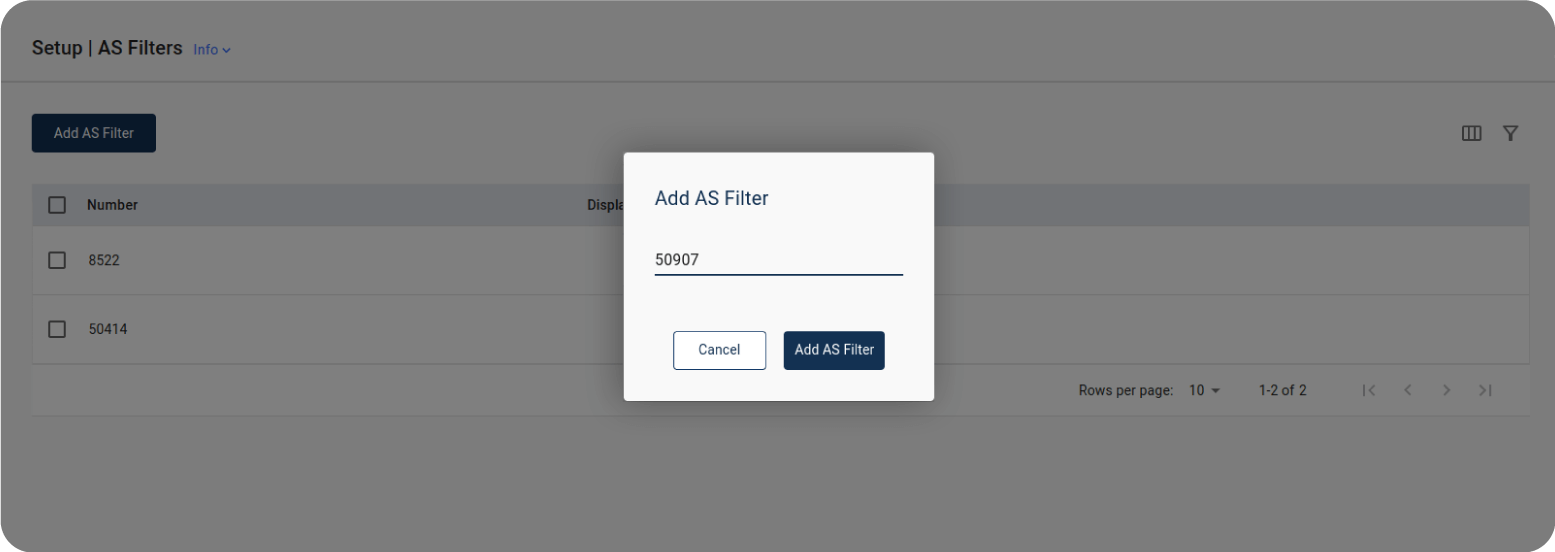This screenshot has width=1555, height=552.
Task: Open rows per page dropdown
Action: pyautogui.click(x=1204, y=390)
